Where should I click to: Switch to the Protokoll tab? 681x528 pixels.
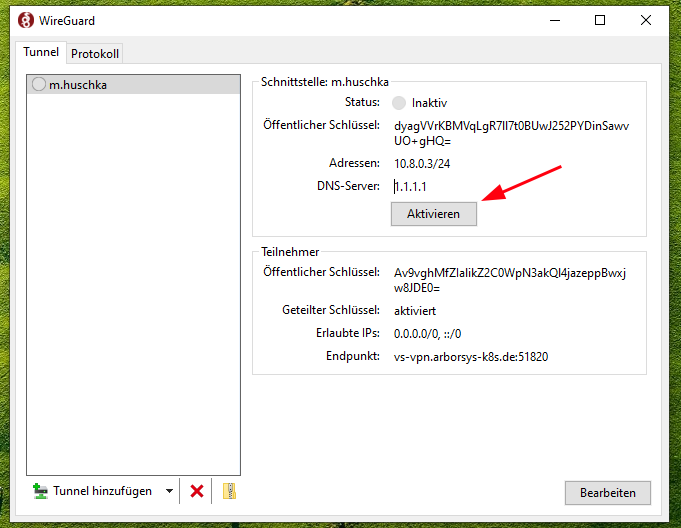[96, 54]
